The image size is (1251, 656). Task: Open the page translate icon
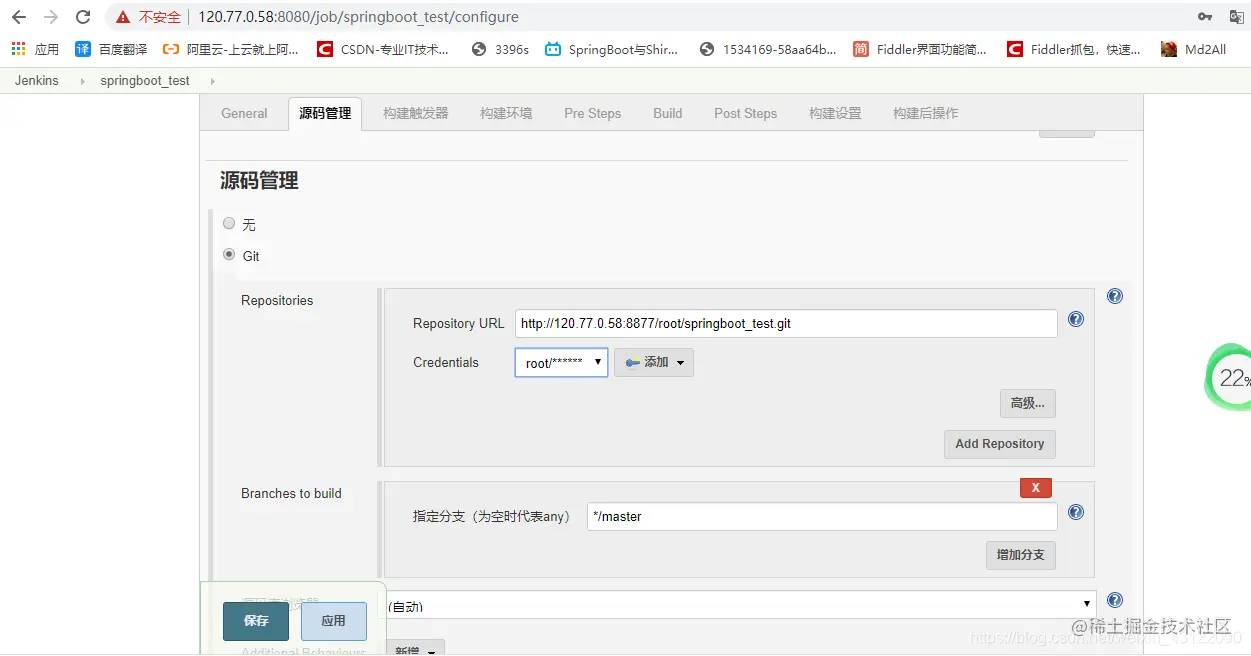(x=1237, y=17)
